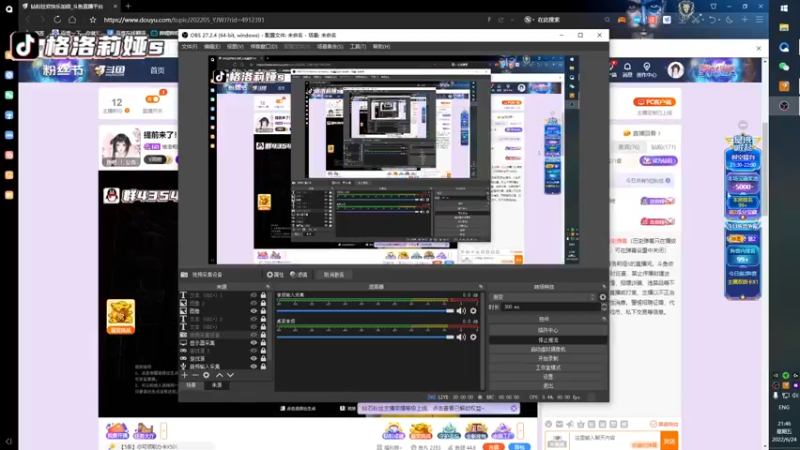The width and height of the screenshot is (800, 450).
Task: Click 启动虚拟摄像机 button
Action: click(548, 349)
